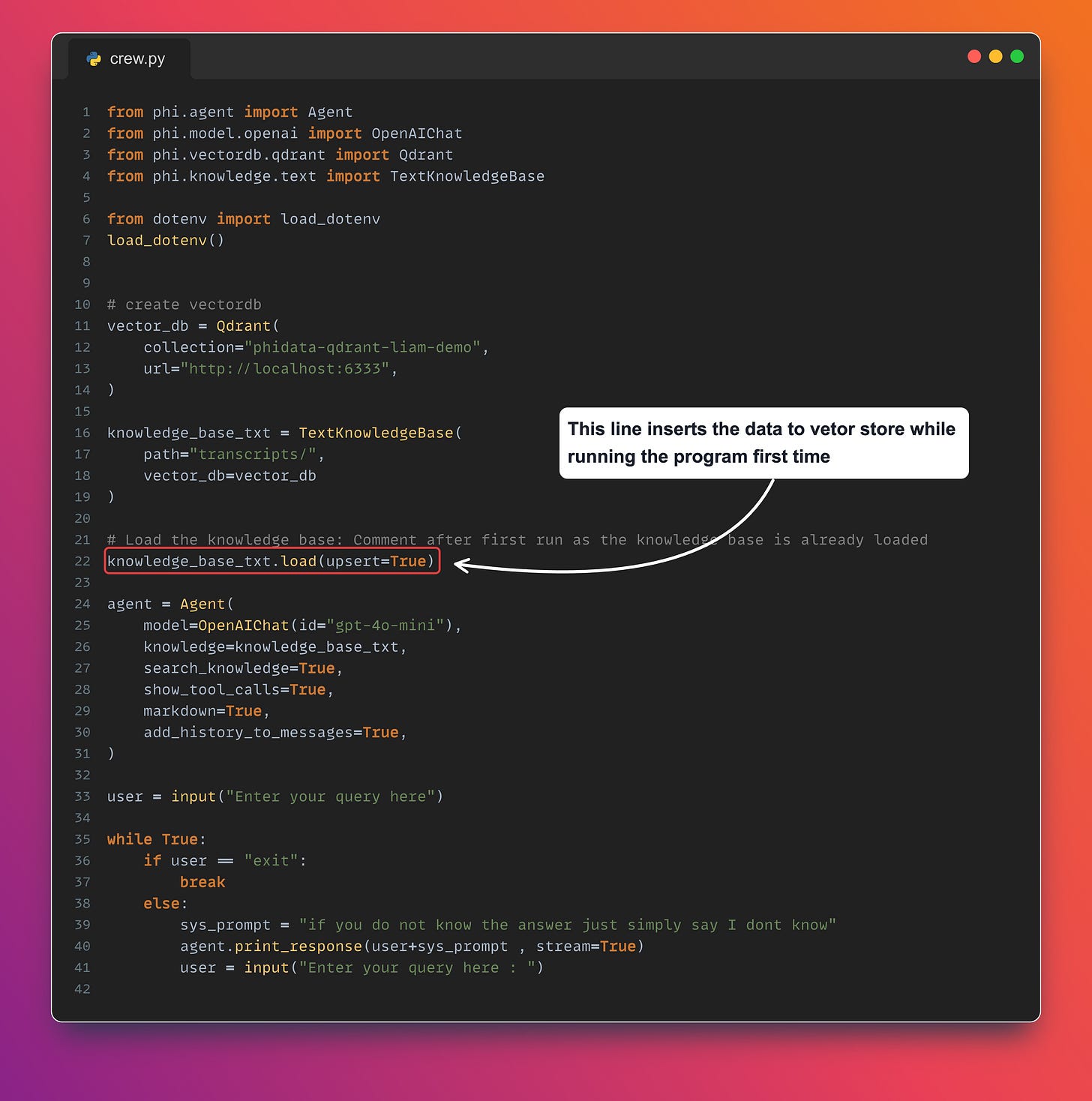Click 'knowledge_base_txt = TextKnowledgeBase(' line 16
Screen dimensions: 1092x1101
pos(284,433)
